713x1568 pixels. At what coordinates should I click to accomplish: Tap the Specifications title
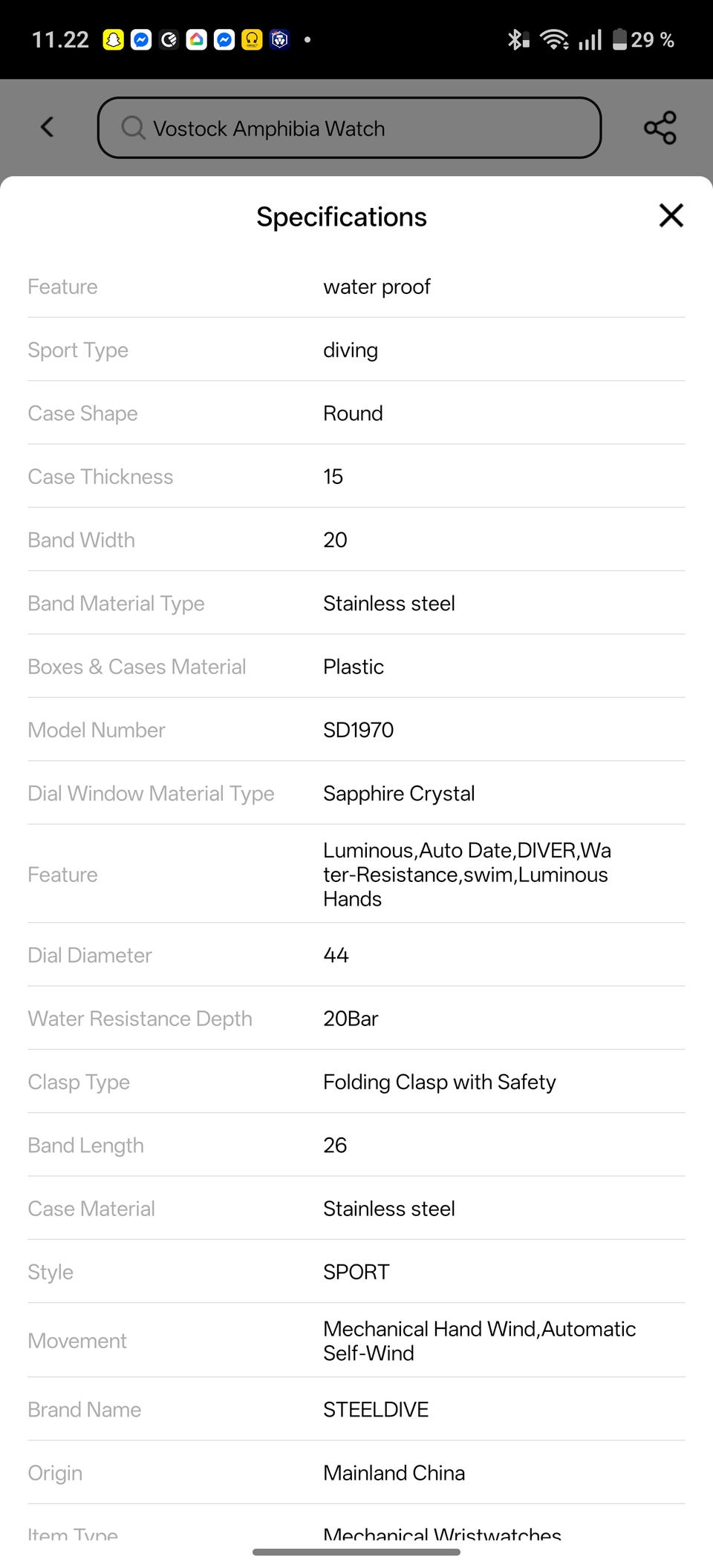click(x=342, y=217)
